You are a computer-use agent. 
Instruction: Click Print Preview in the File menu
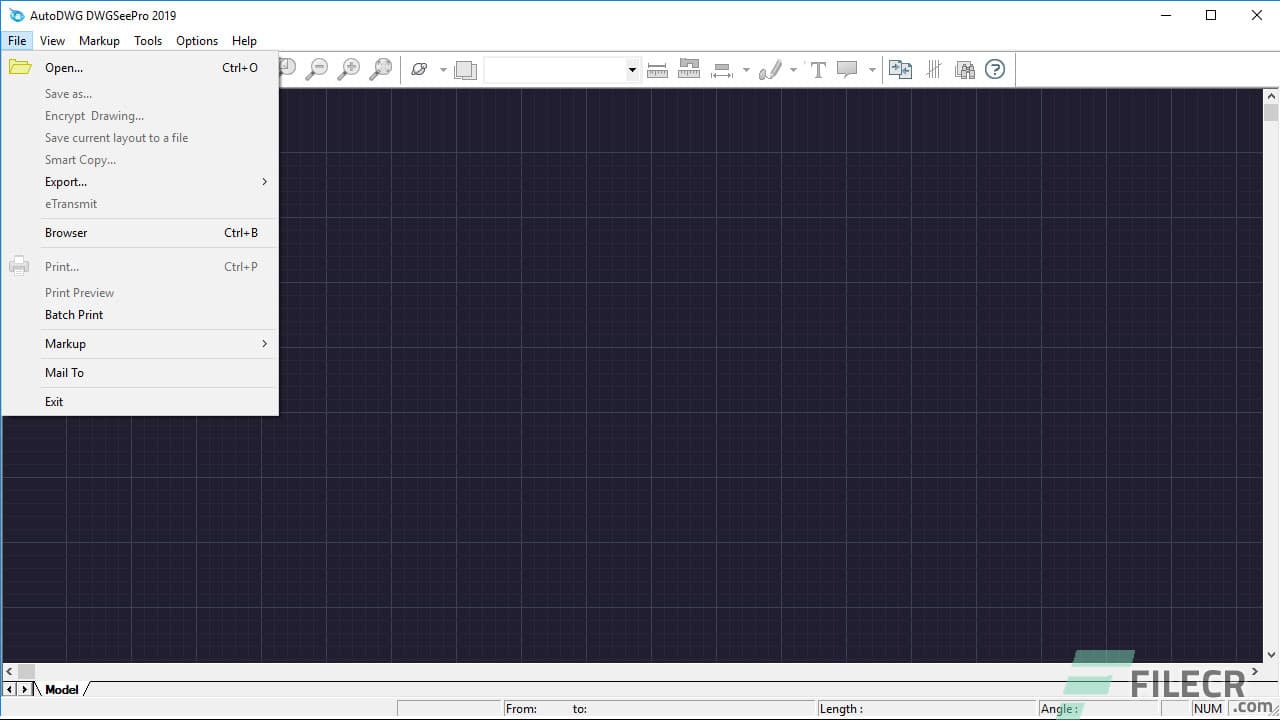tap(79, 292)
